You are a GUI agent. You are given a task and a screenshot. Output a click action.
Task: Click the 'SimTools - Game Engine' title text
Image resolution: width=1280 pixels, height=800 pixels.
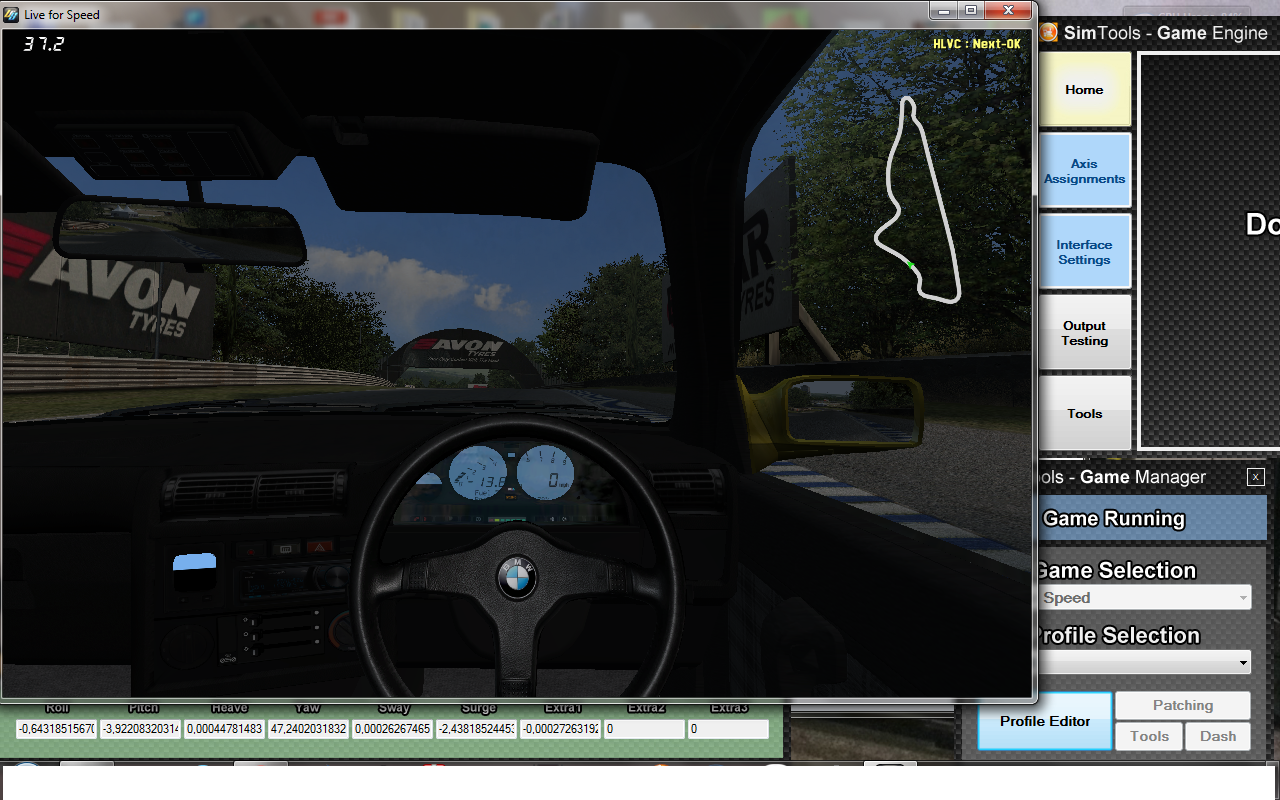point(1166,33)
